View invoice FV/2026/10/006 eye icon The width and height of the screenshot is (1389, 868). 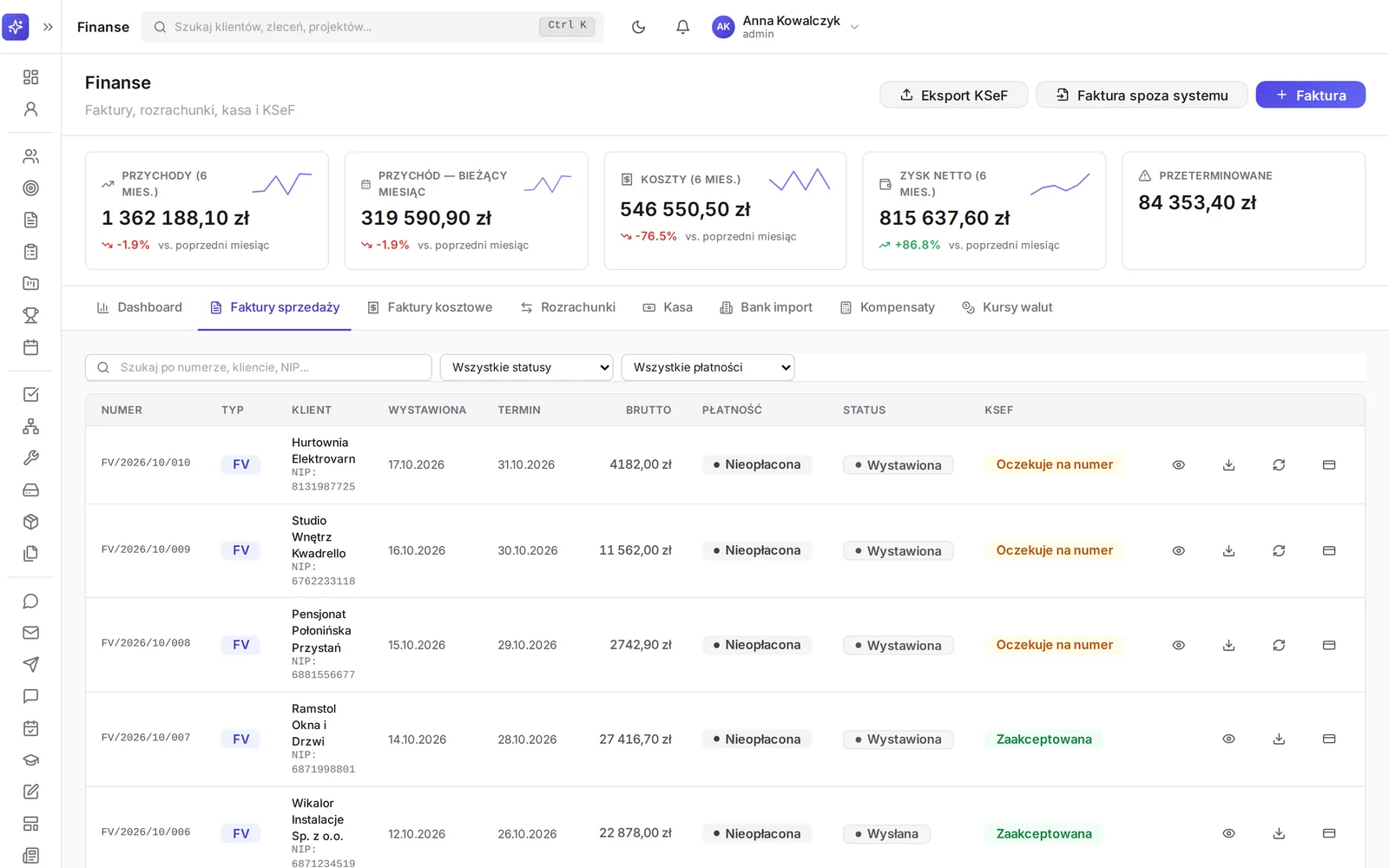coord(1228,834)
